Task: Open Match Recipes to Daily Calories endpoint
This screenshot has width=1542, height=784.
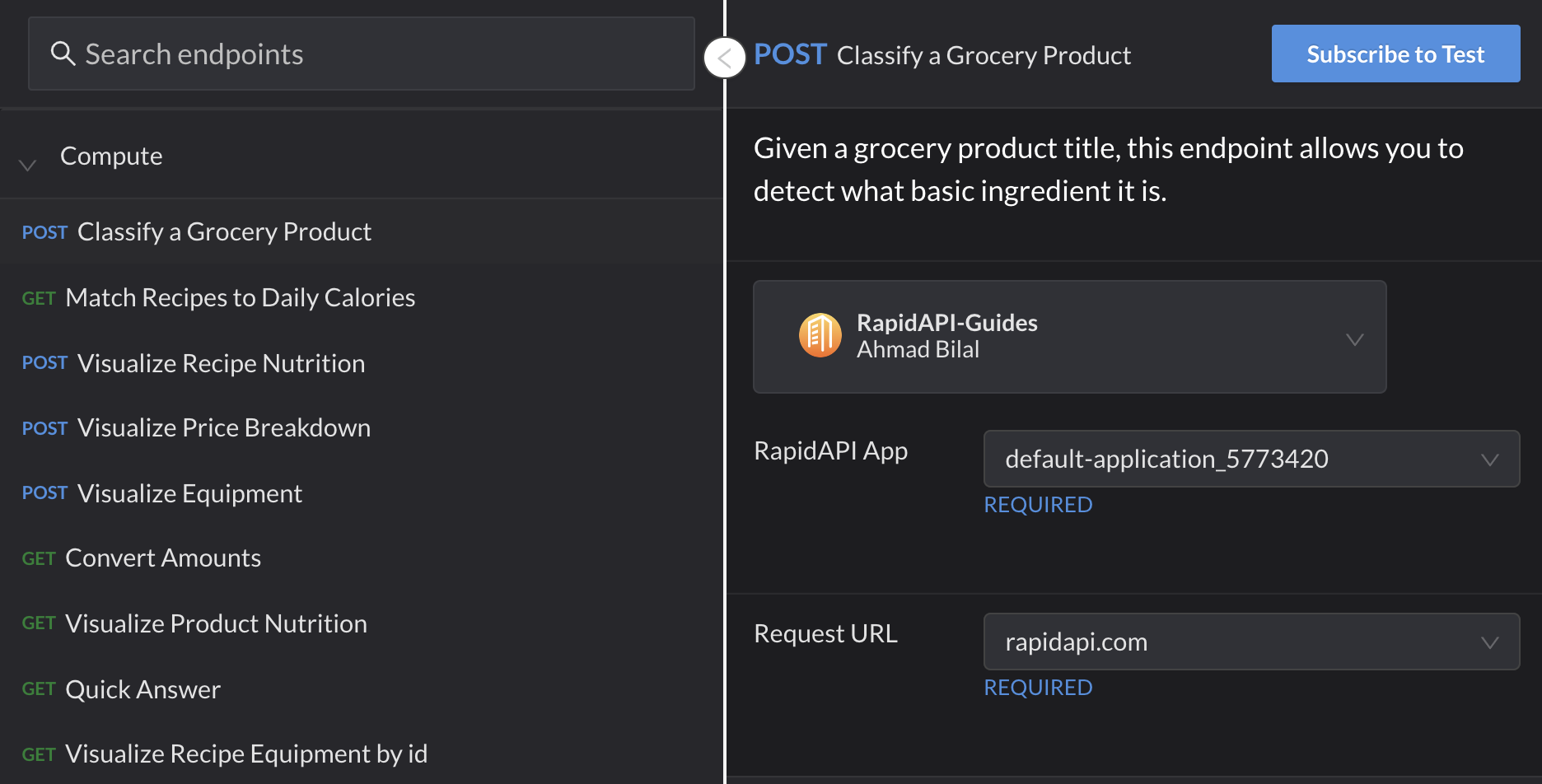Action: [362, 297]
